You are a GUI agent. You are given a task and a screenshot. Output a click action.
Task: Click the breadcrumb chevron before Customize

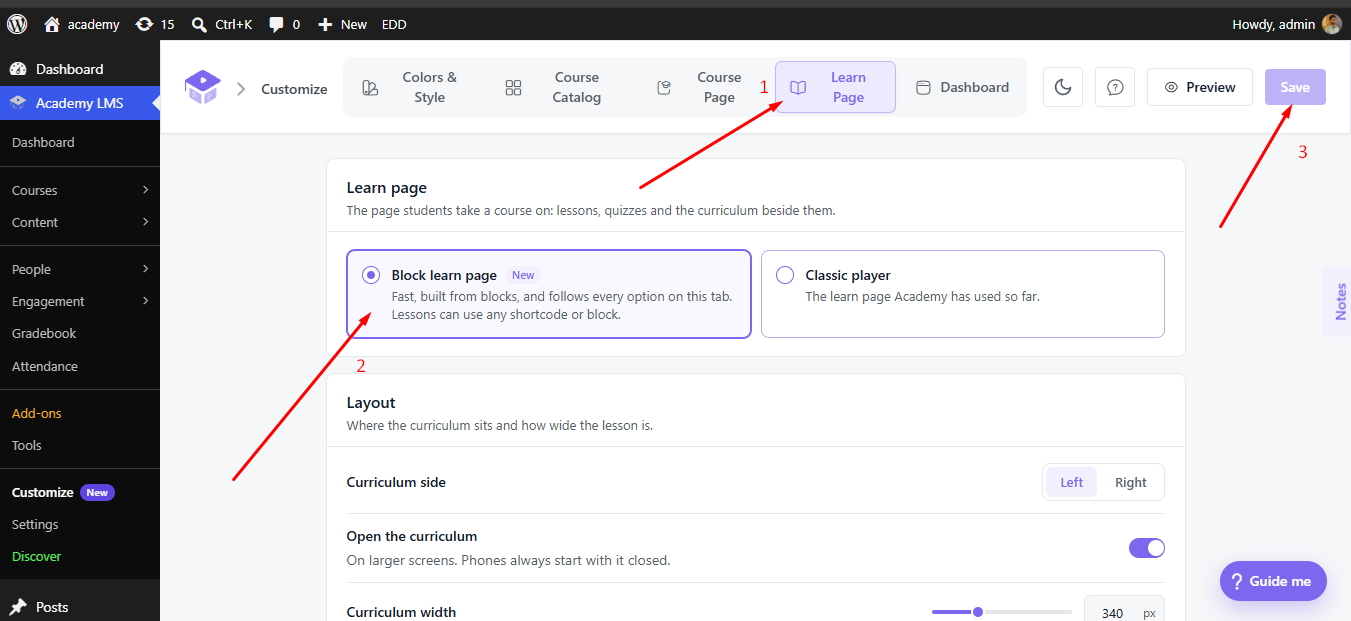point(241,89)
